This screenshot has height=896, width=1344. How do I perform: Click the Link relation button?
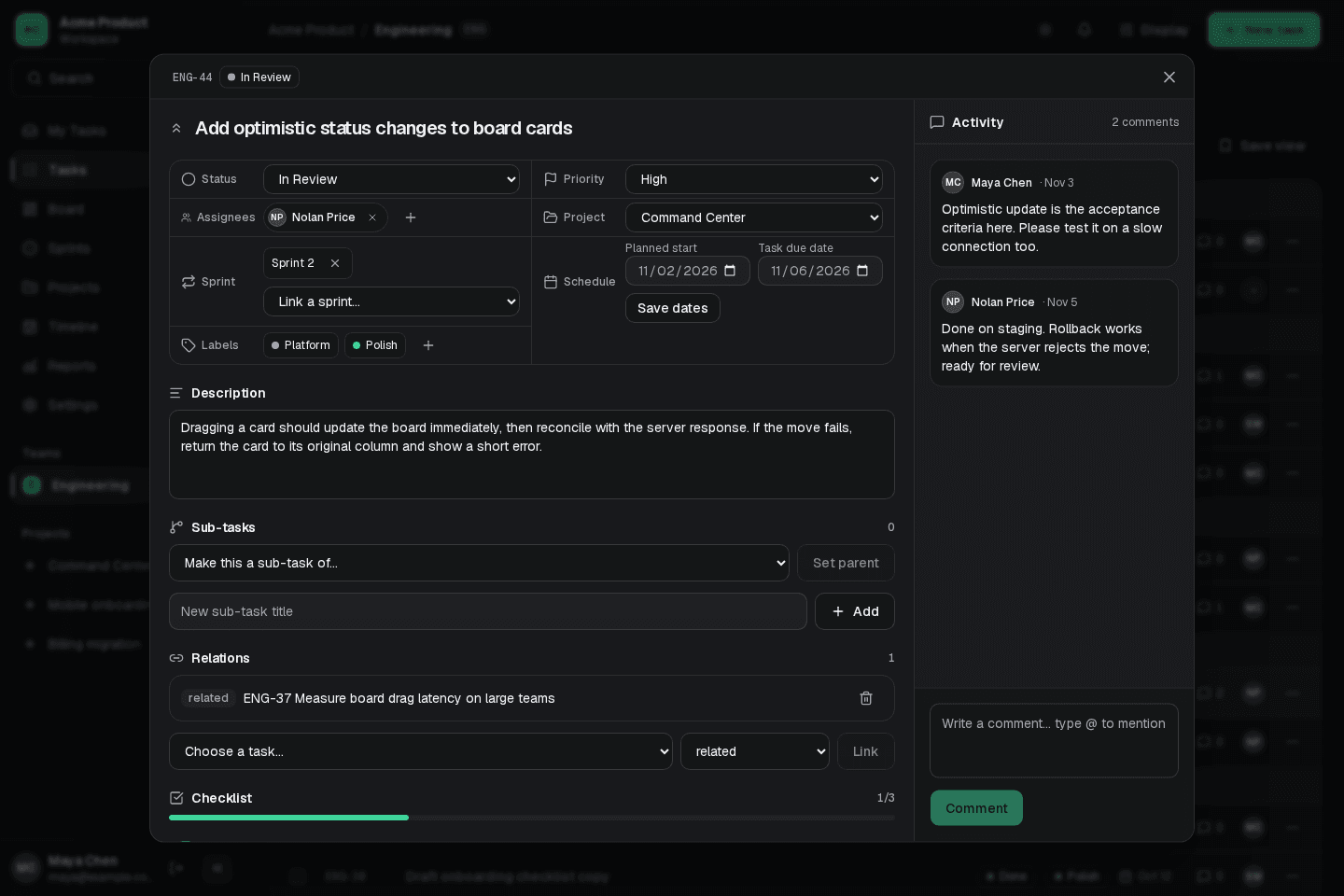[x=866, y=751]
